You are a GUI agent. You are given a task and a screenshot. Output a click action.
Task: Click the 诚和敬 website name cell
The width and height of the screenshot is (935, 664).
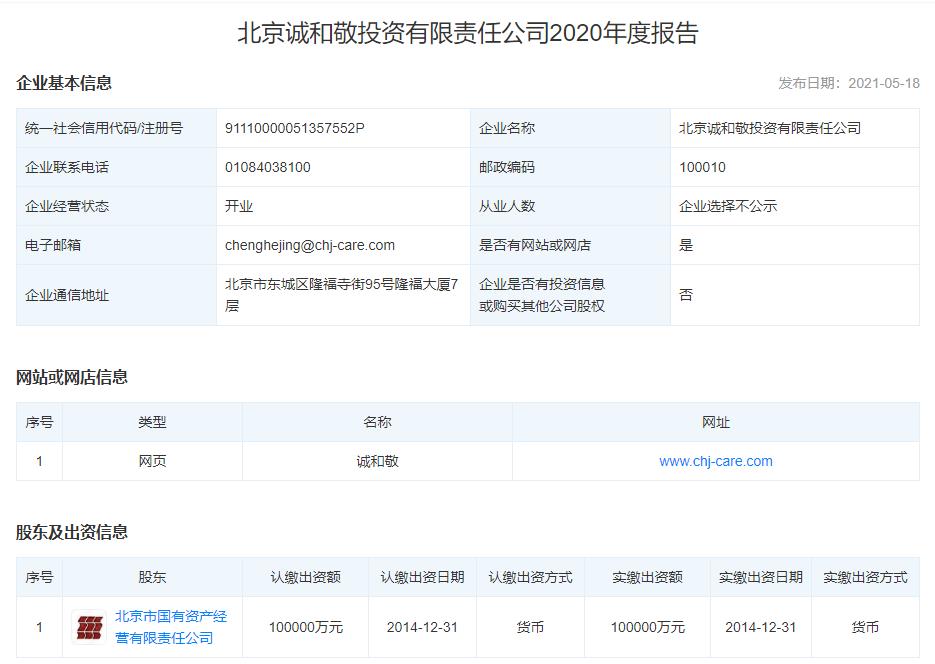377,461
